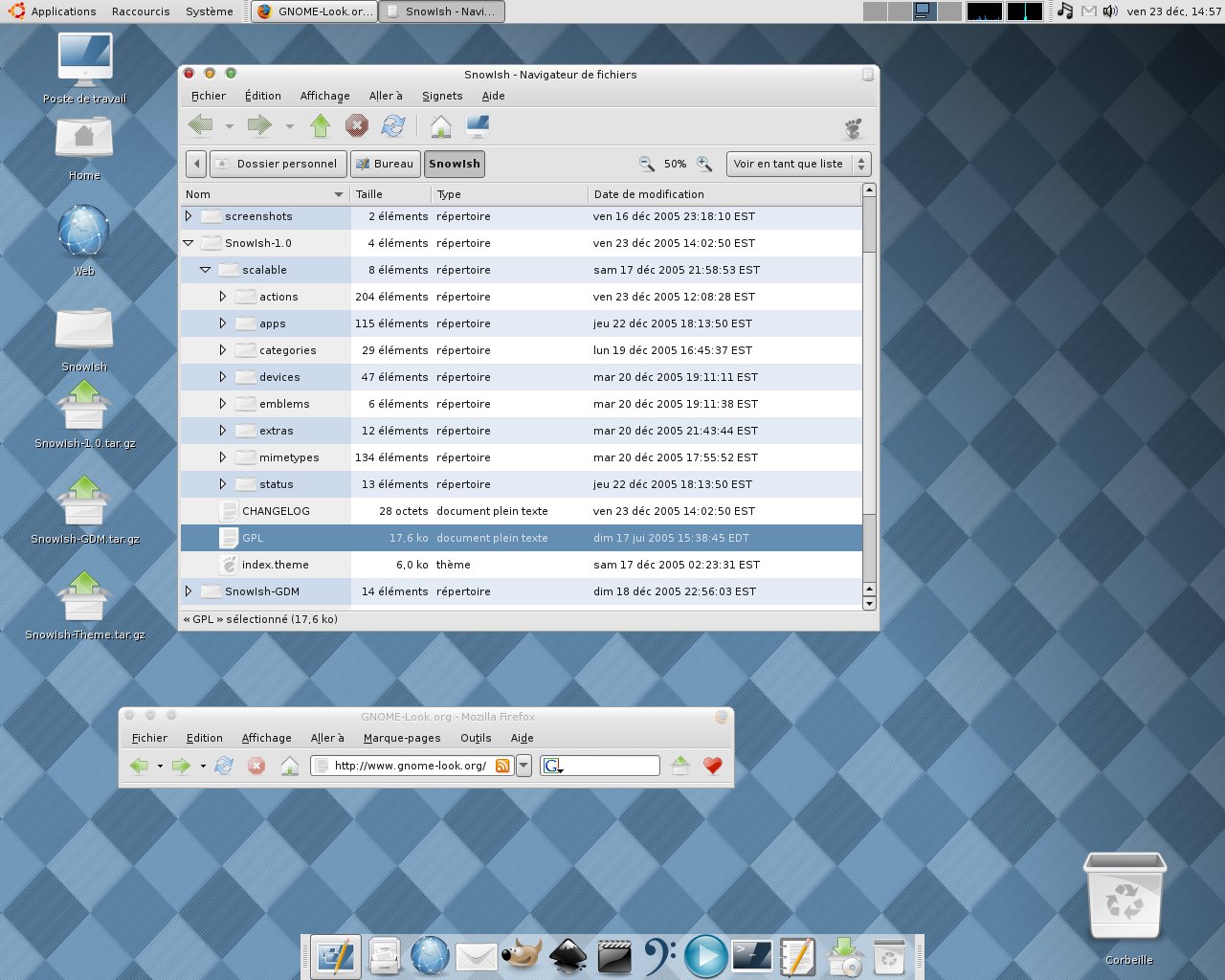The height and width of the screenshot is (980, 1225).
Task: Click the RSS feed icon in the Firefox URL bar
Action: (502, 766)
